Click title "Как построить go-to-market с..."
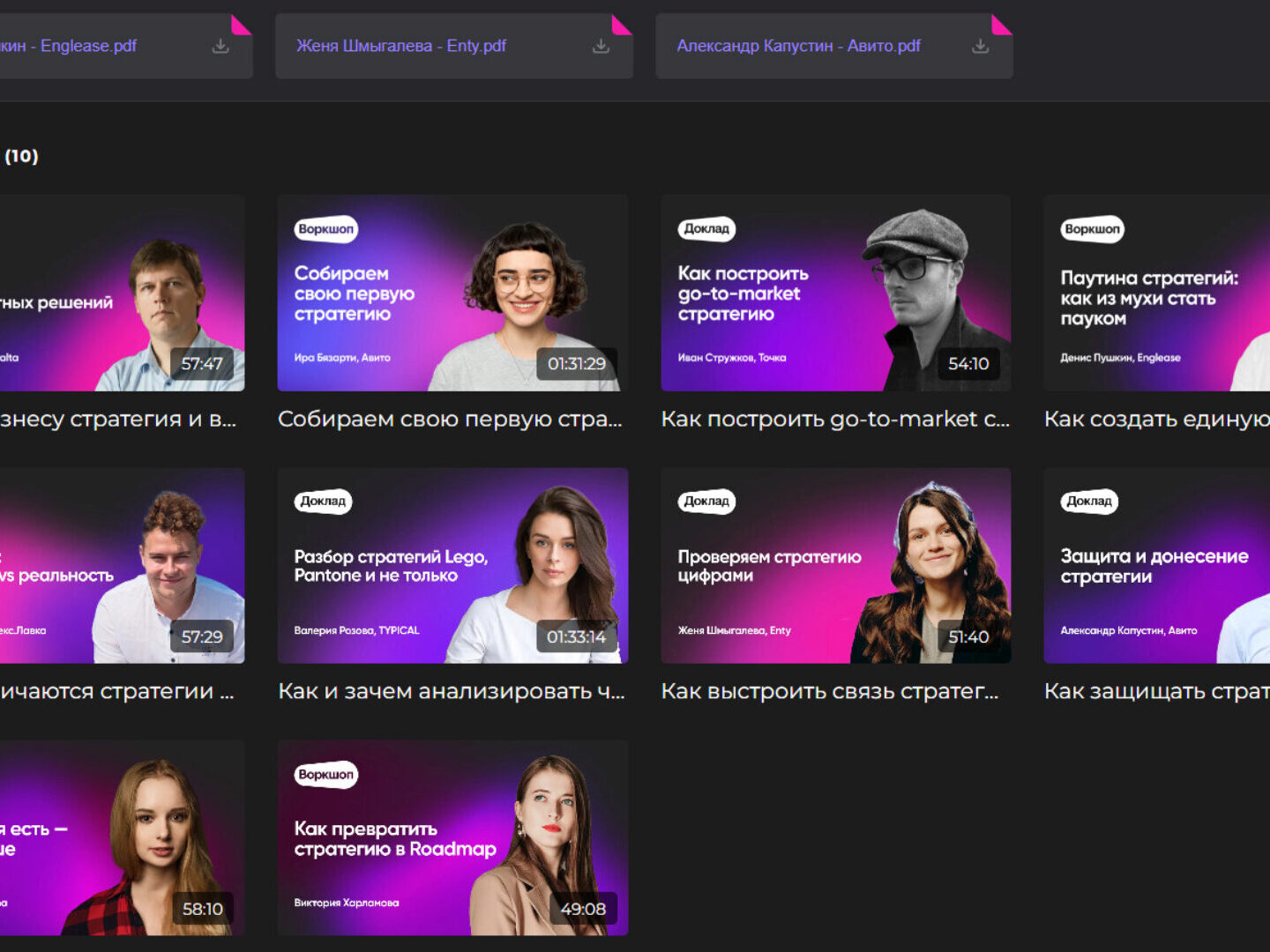 click(834, 420)
